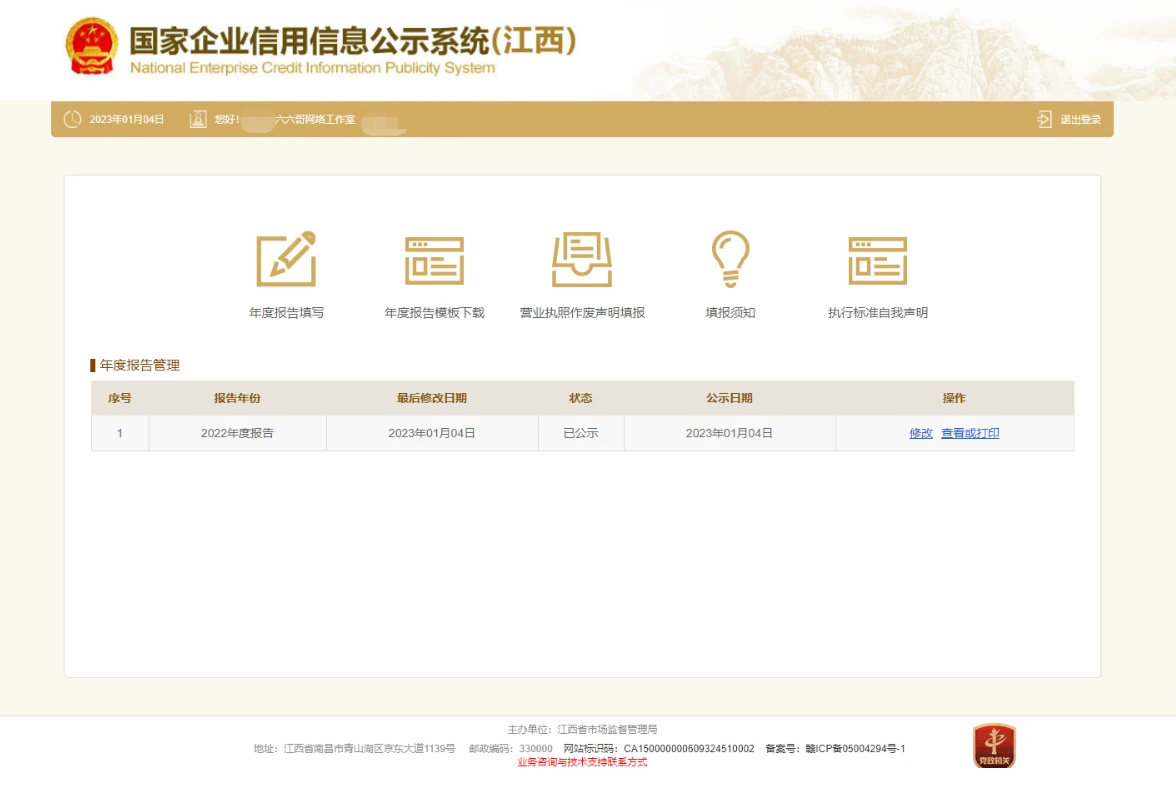Click the 已公示 status cell

pos(581,434)
